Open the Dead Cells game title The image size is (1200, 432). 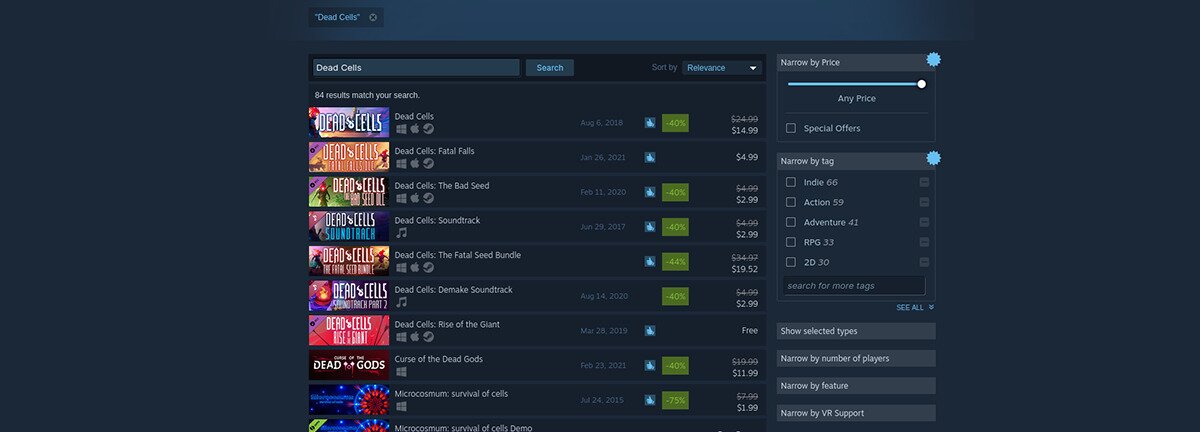point(414,116)
